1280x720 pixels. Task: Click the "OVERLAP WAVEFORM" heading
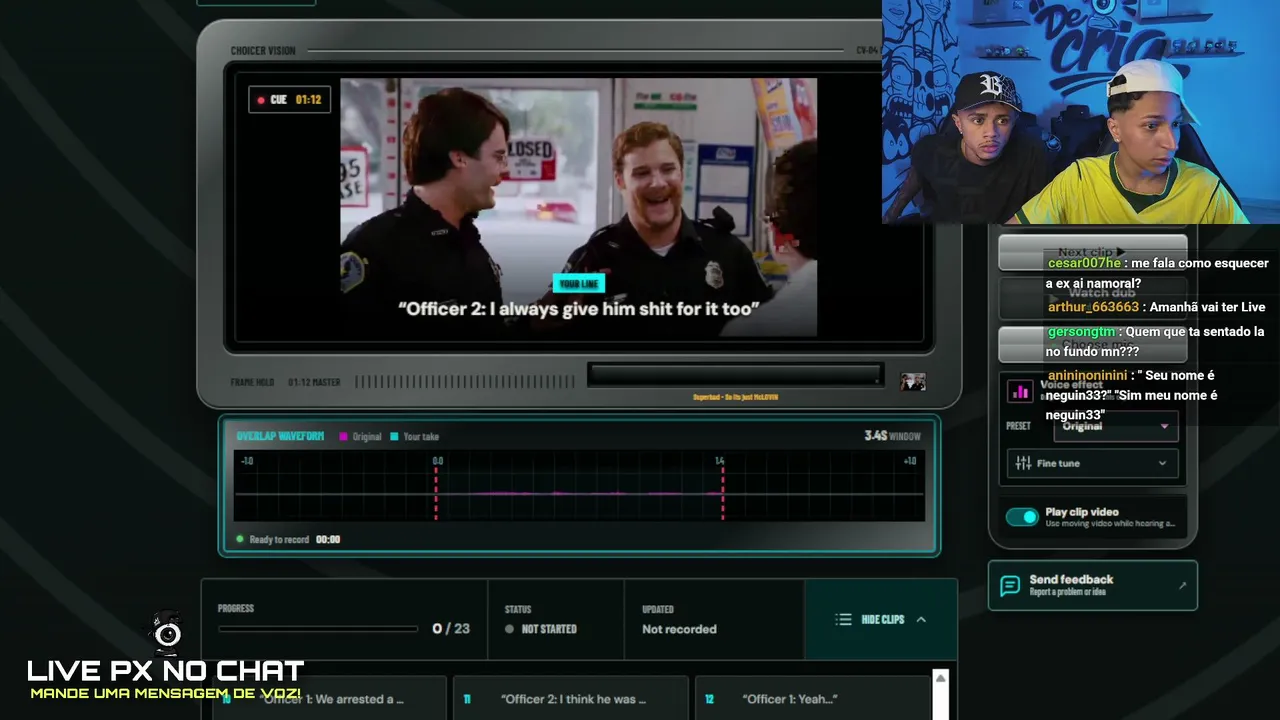[x=280, y=436]
